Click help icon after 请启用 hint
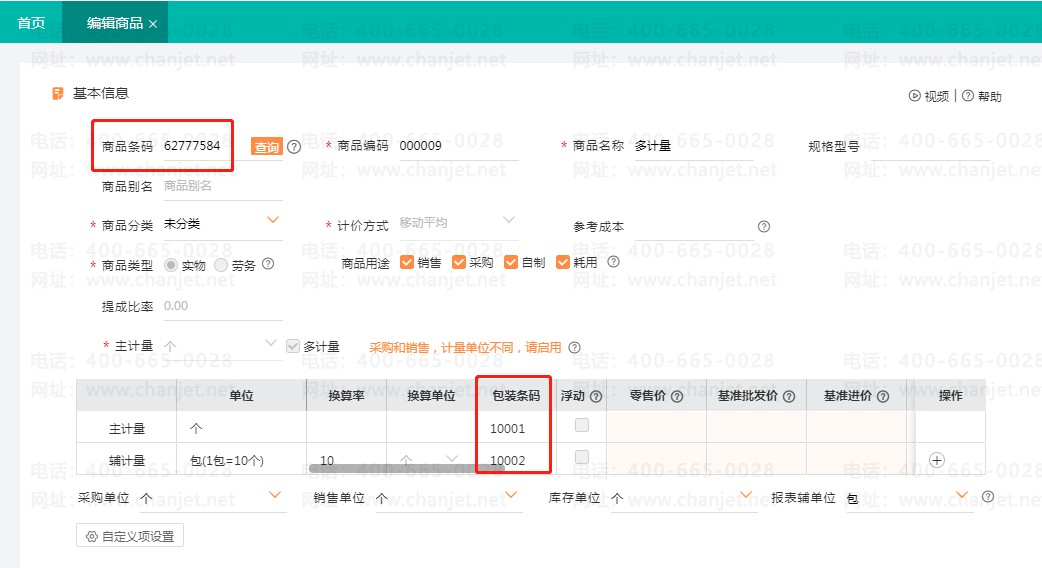Screen dimensions: 1042x568 [575, 347]
